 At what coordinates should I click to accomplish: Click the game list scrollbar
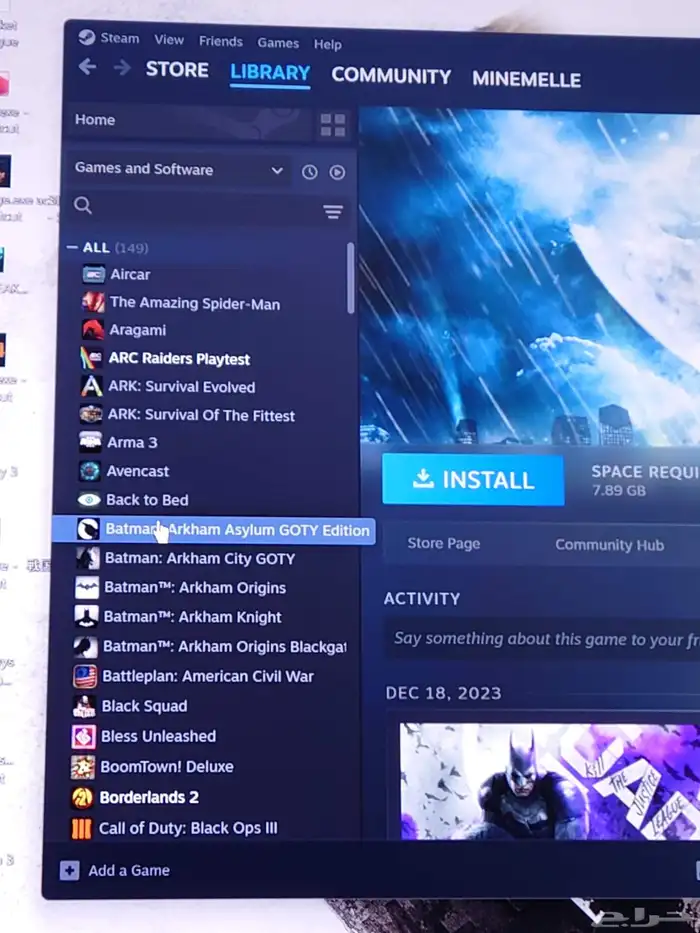(x=350, y=280)
